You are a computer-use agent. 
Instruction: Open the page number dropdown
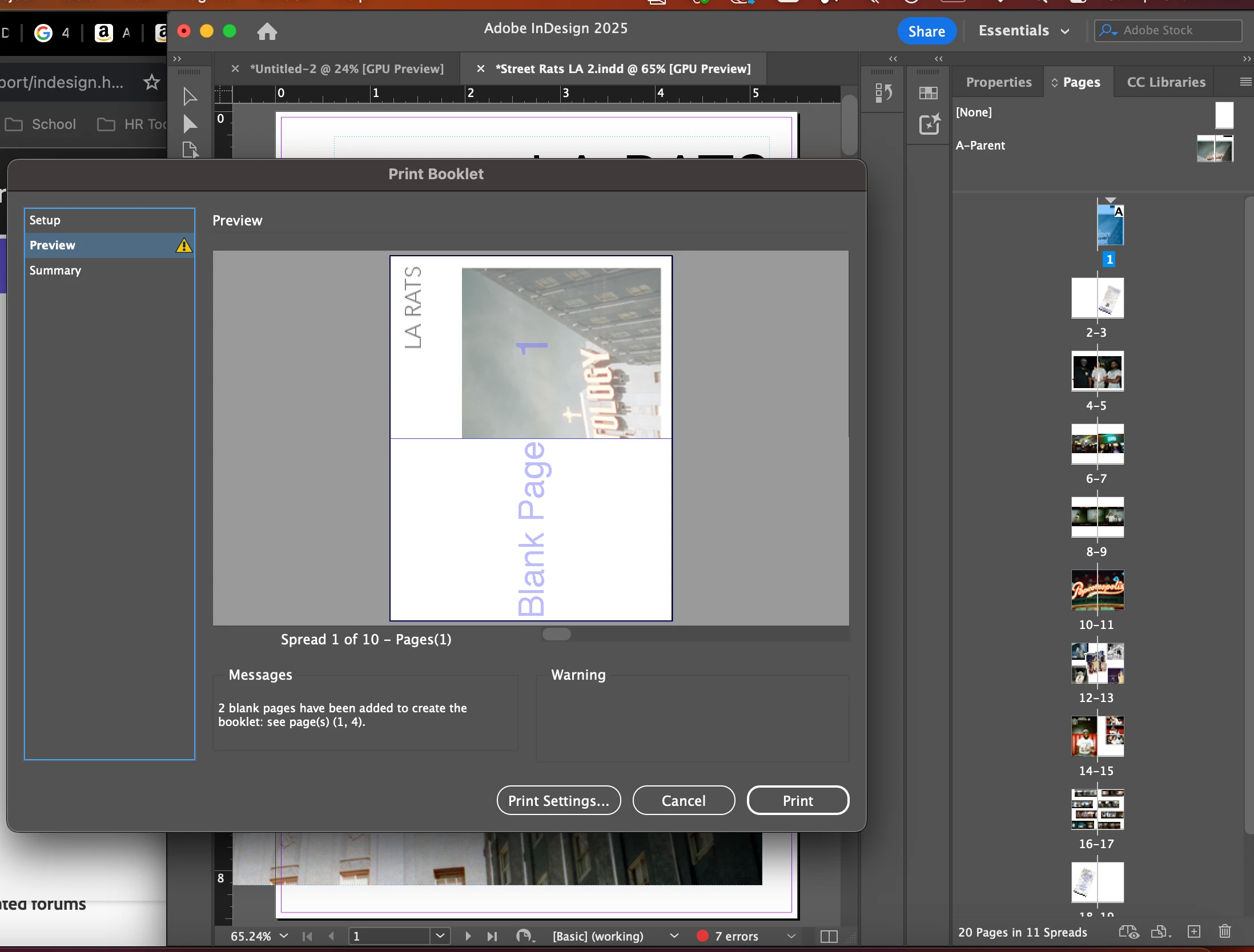tap(440, 936)
